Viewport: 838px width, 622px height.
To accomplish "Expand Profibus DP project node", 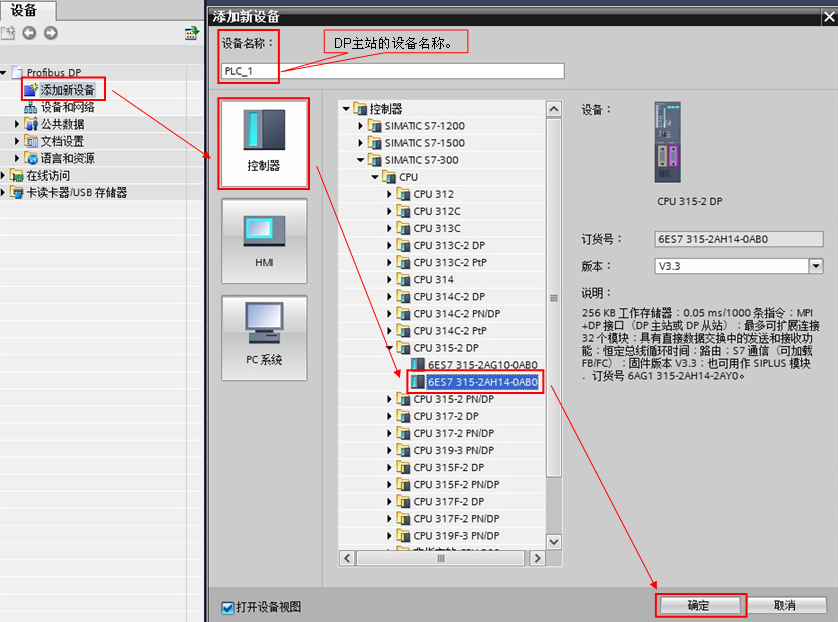I will click(3, 72).
